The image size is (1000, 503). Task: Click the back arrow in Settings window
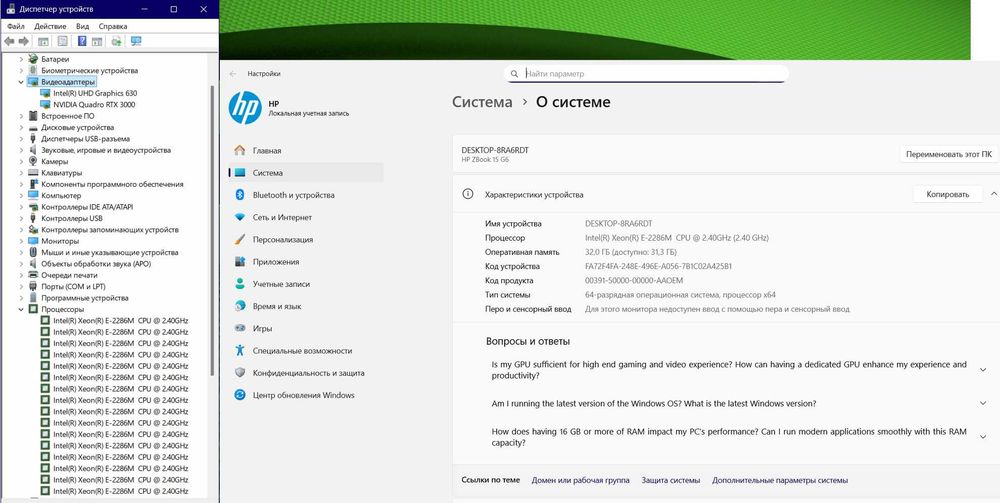(233, 74)
